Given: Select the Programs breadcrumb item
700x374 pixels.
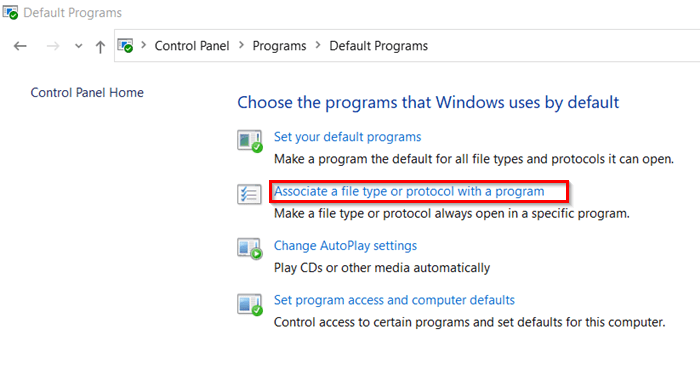Looking at the screenshot, I should [x=279, y=46].
